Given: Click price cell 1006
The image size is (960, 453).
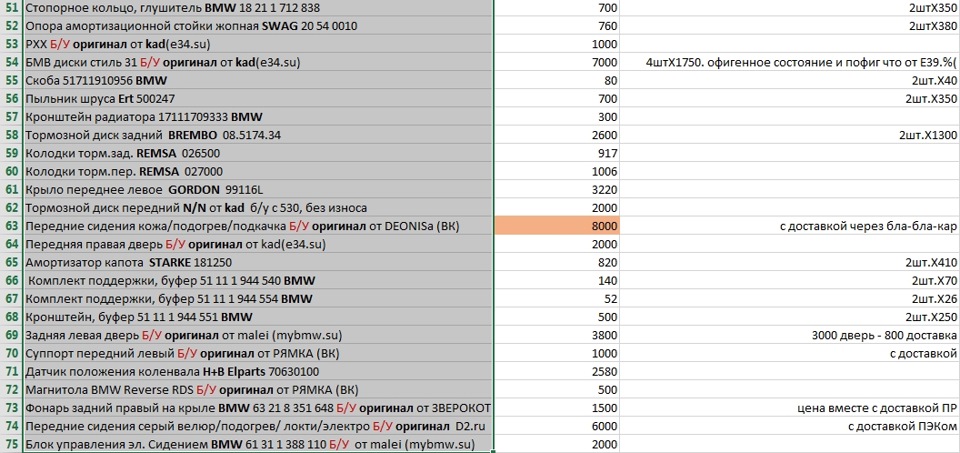Looking at the screenshot, I should tap(557, 171).
